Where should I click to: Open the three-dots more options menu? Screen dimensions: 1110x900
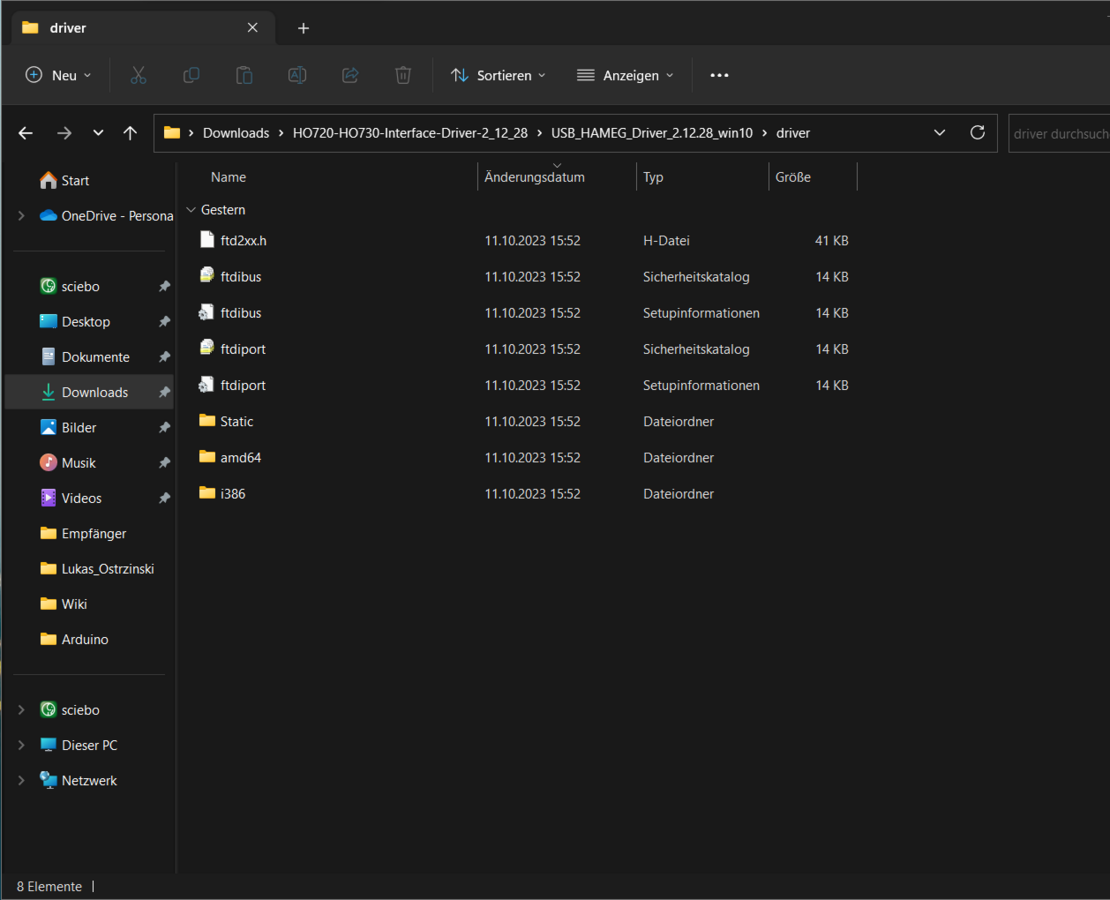[719, 75]
